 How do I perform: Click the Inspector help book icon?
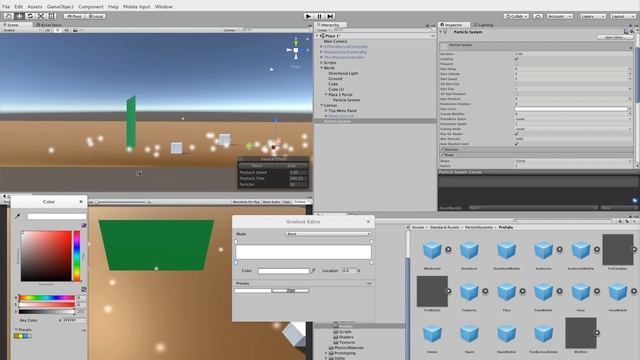[x=626, y=31]
